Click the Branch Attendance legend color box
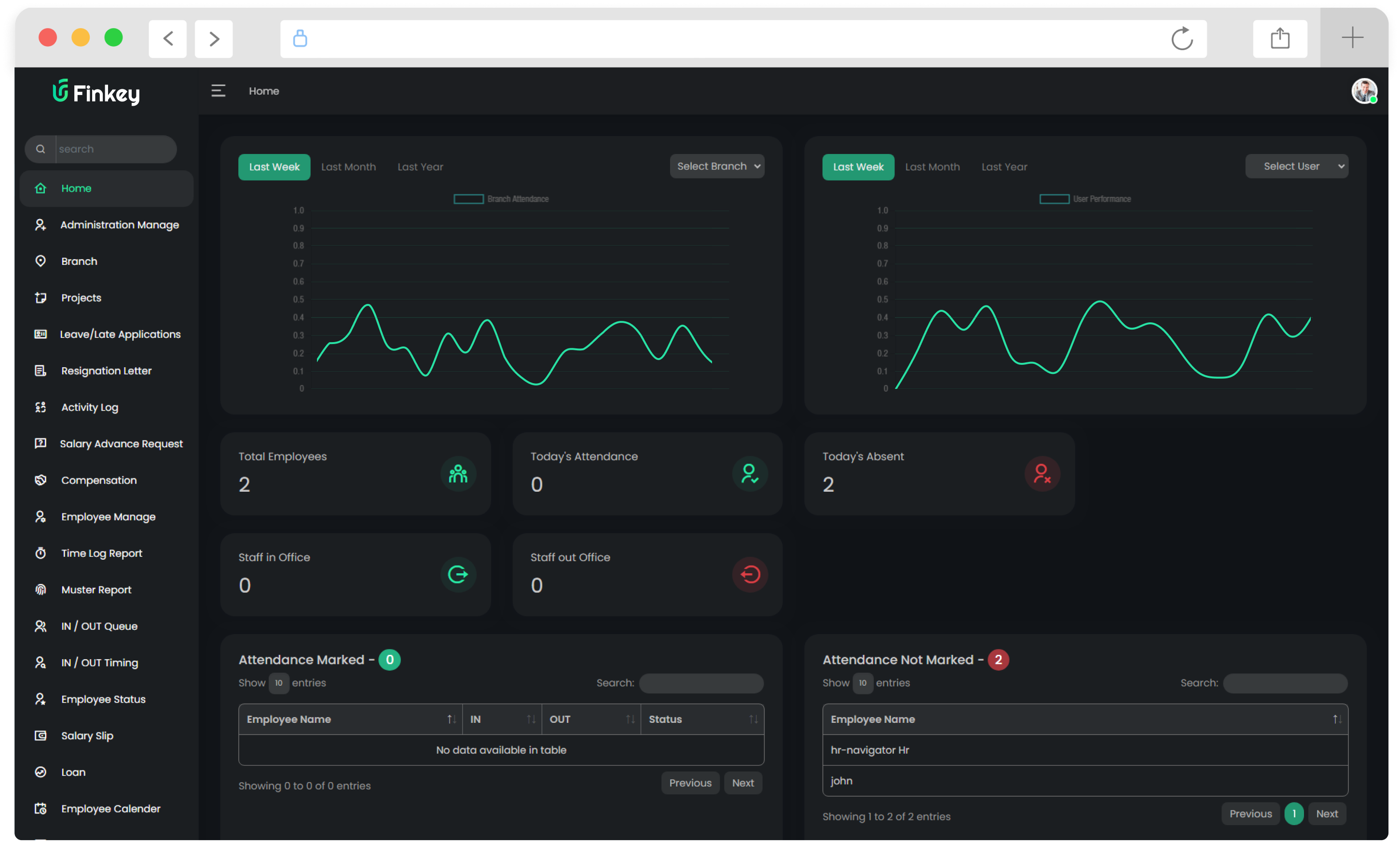The image size is (1400, 843). point(468,199)
